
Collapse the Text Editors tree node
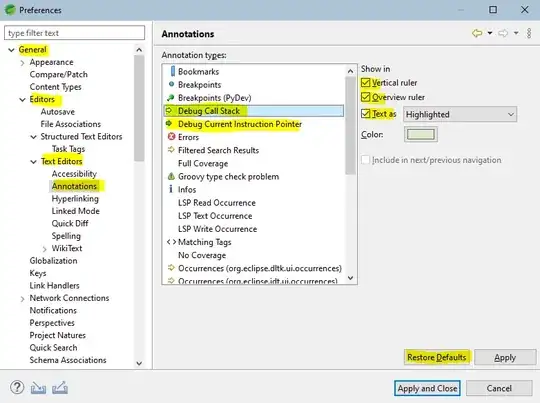[x=33, y=162]
